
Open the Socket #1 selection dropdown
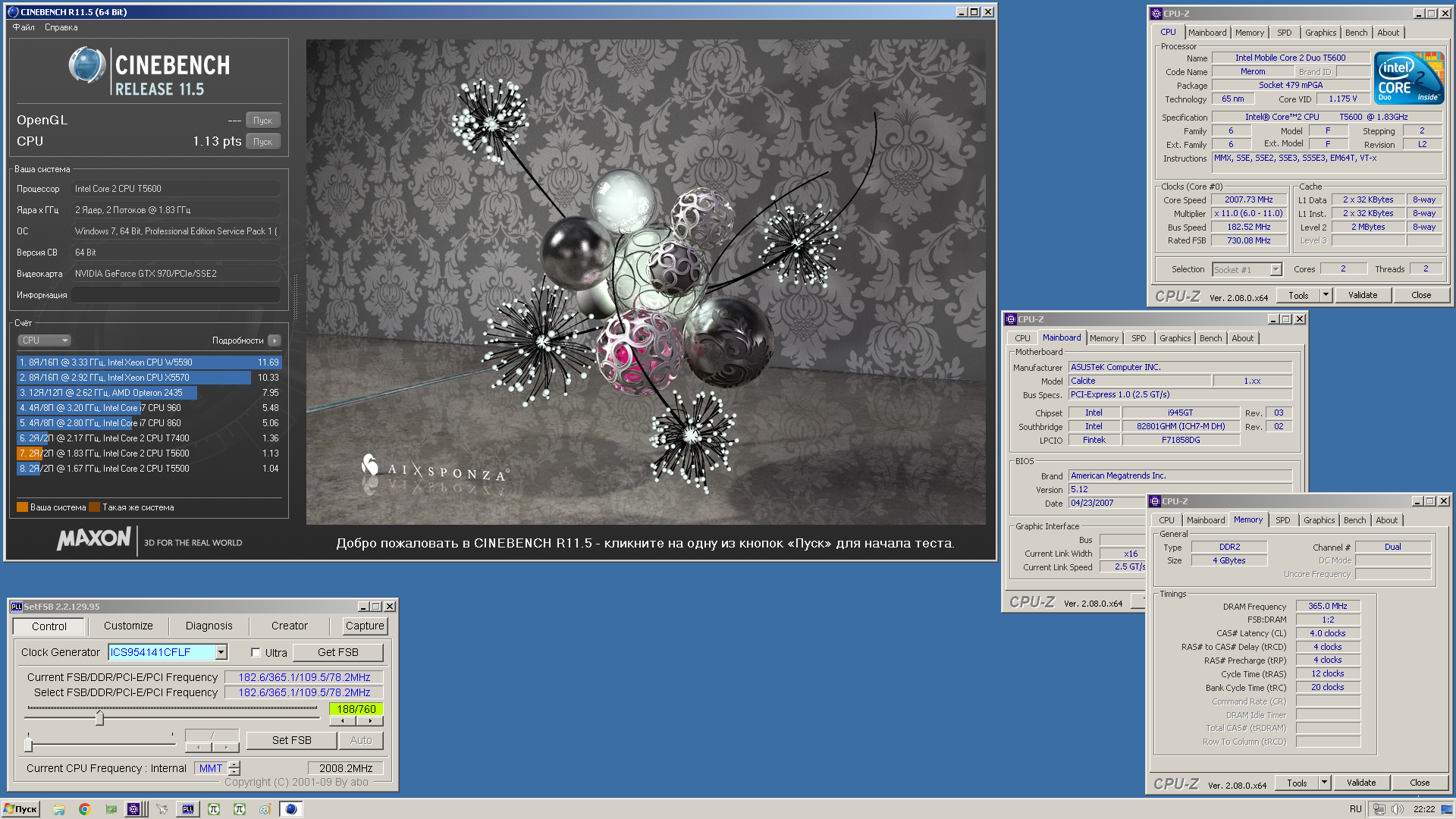tap(1276, 270)
